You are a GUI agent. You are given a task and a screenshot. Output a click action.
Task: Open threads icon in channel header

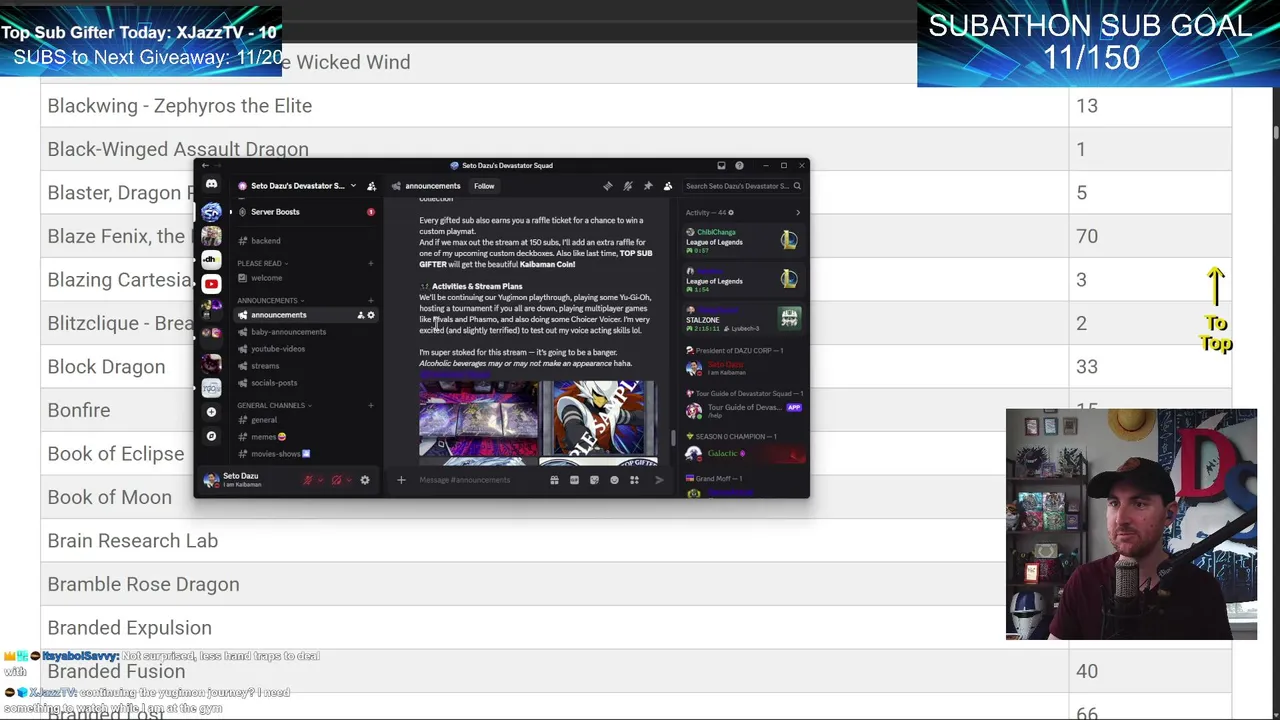608,186
